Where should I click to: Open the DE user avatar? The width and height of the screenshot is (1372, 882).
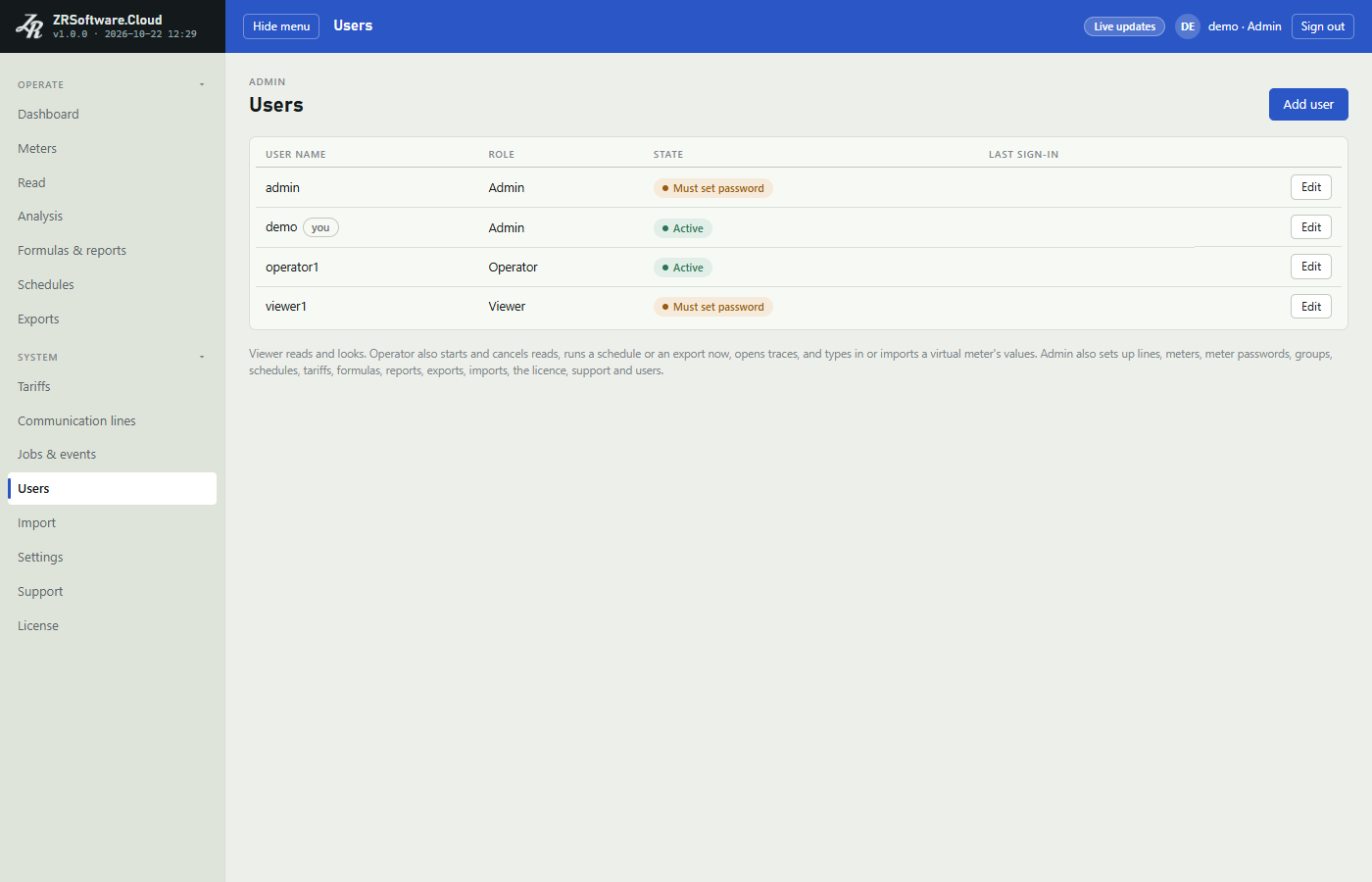tap(1188, 26)
